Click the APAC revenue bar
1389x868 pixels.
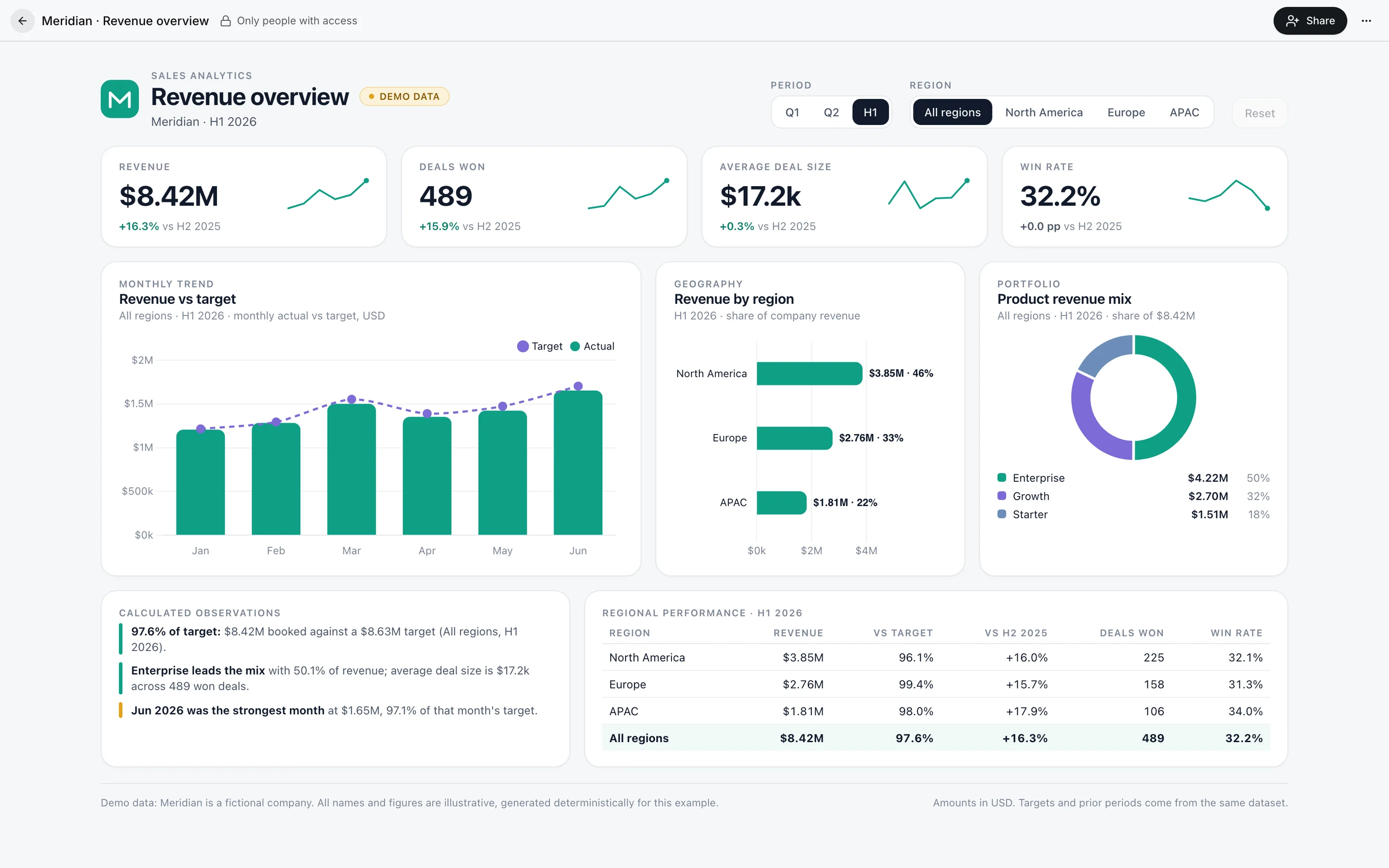pyautogui.click(x=781, y=502)
